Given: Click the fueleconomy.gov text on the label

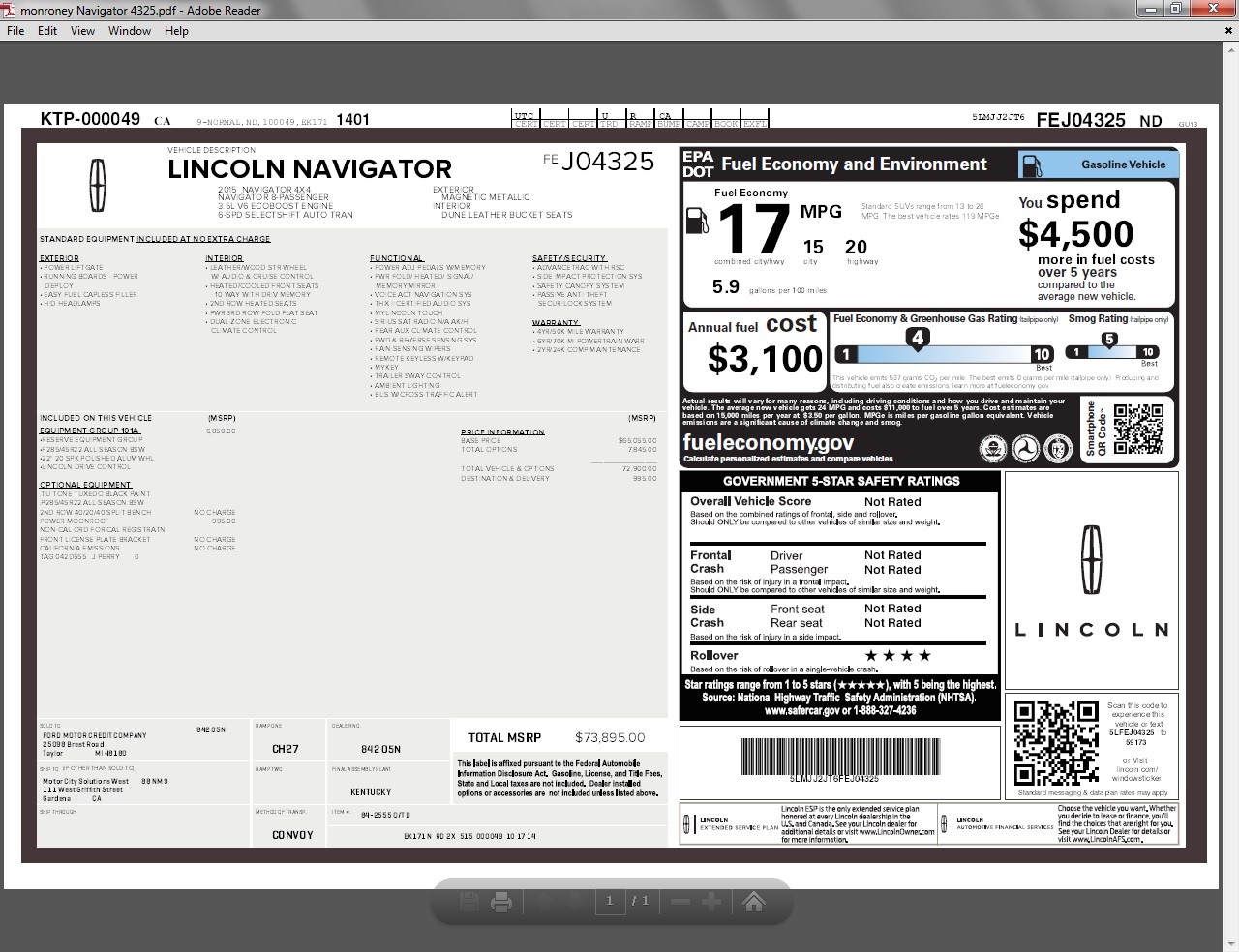Looking at the screenshot, I should point(768,442).
